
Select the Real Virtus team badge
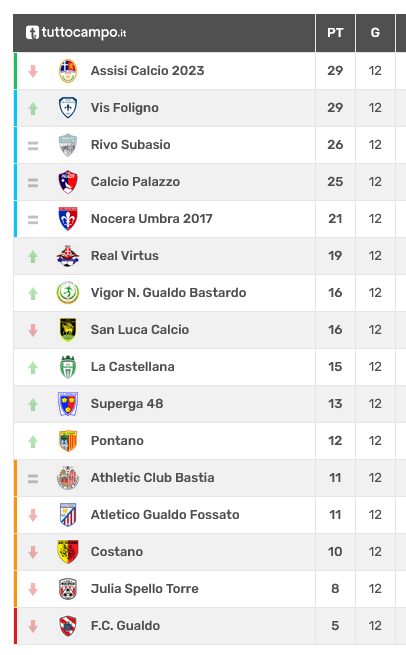click(x=68, y=256)
